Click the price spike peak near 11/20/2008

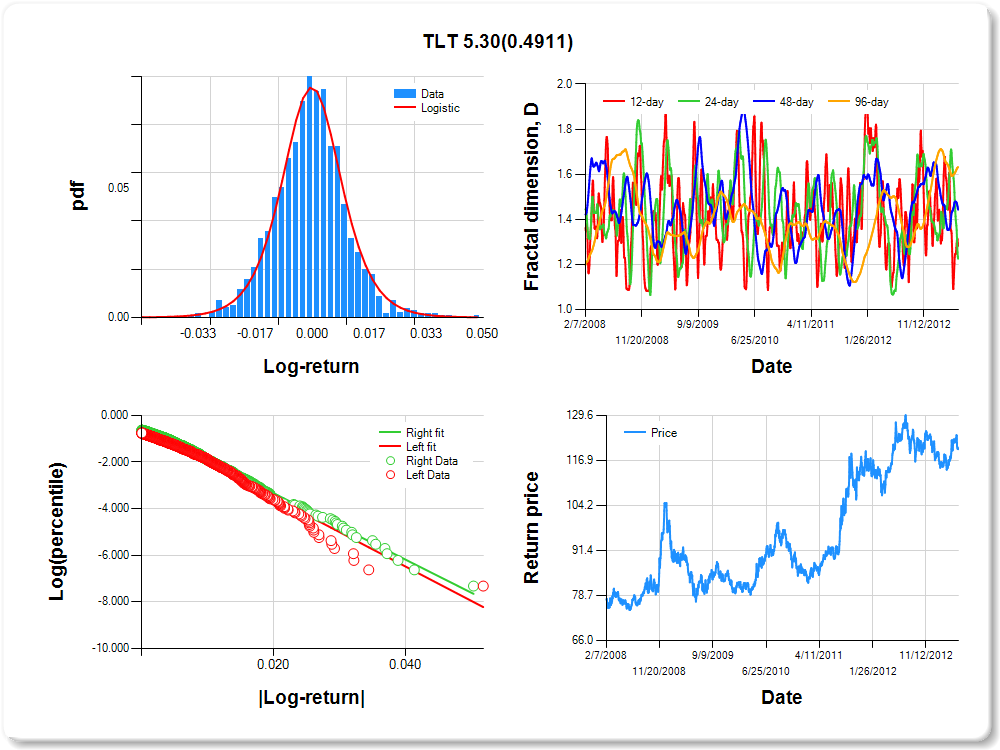point(665,504)
